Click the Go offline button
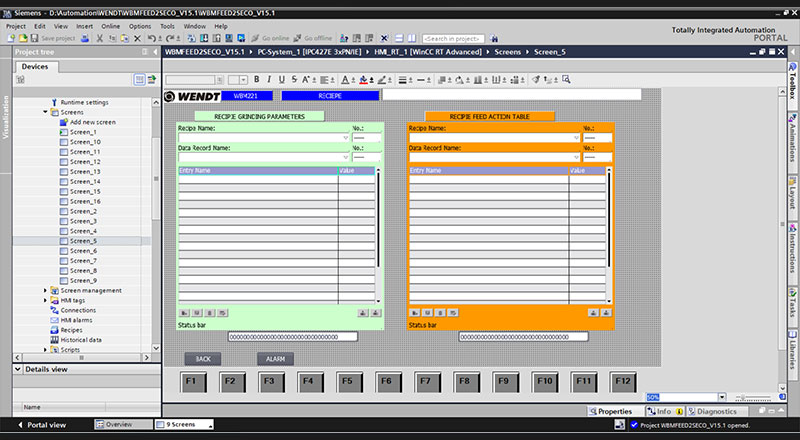The height and width of the screenshot is (440, 800). pyautogui.click(x=313, y=38)
